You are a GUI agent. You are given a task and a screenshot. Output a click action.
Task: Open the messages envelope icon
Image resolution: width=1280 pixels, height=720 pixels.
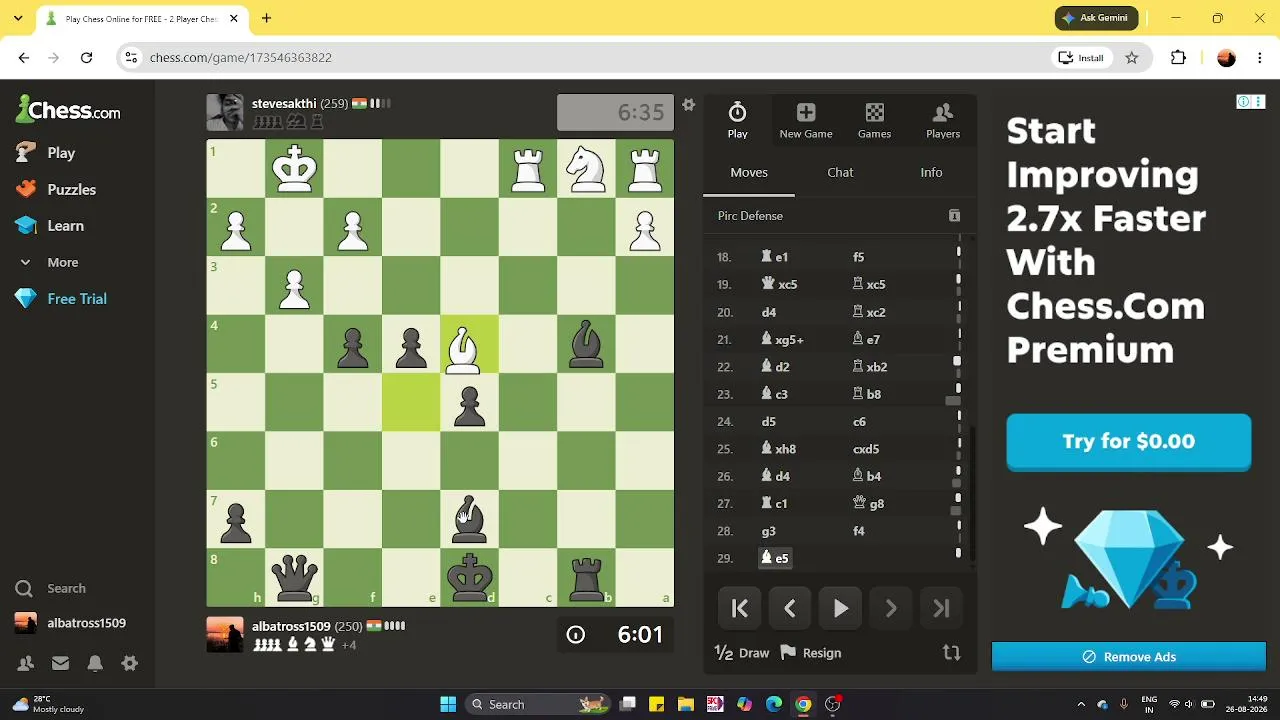point(60,663)
